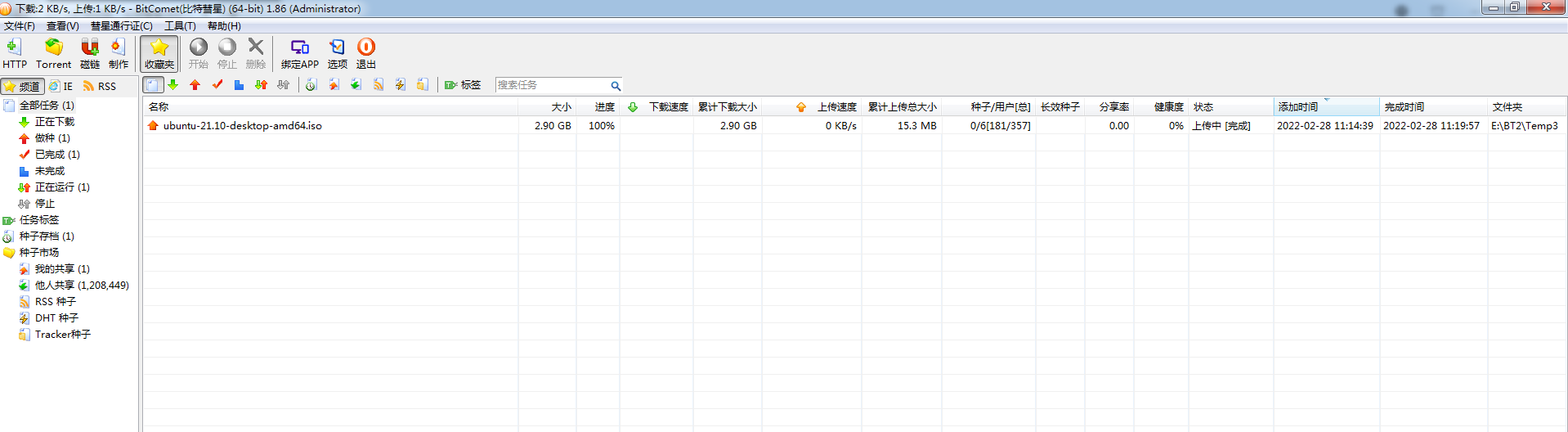Select DHT 种子 in sidebar
1568x432 pixels.
click(x=56, y=318)
